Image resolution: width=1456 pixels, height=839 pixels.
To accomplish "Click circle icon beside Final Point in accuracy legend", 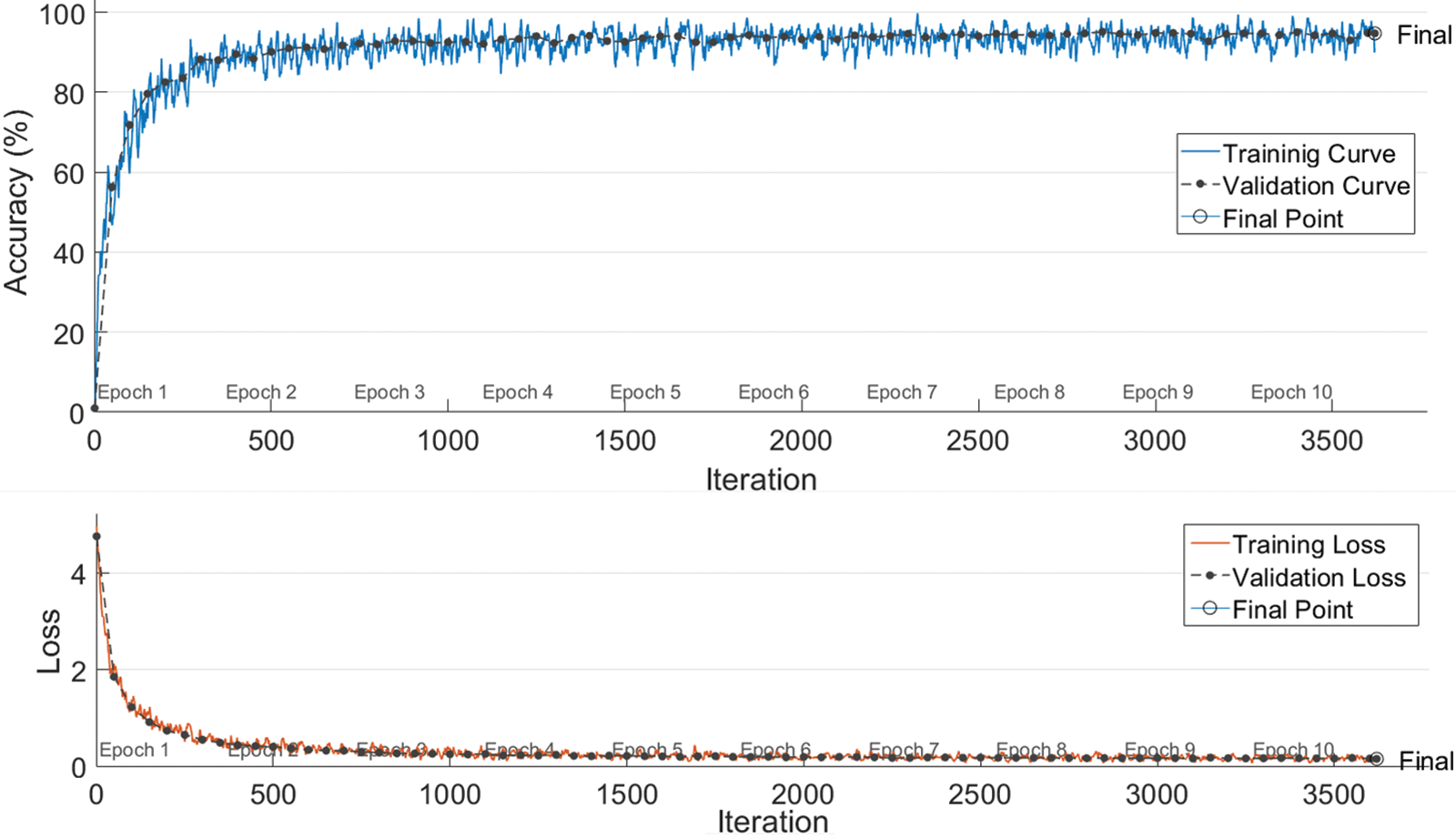I will click(1200, 217).
